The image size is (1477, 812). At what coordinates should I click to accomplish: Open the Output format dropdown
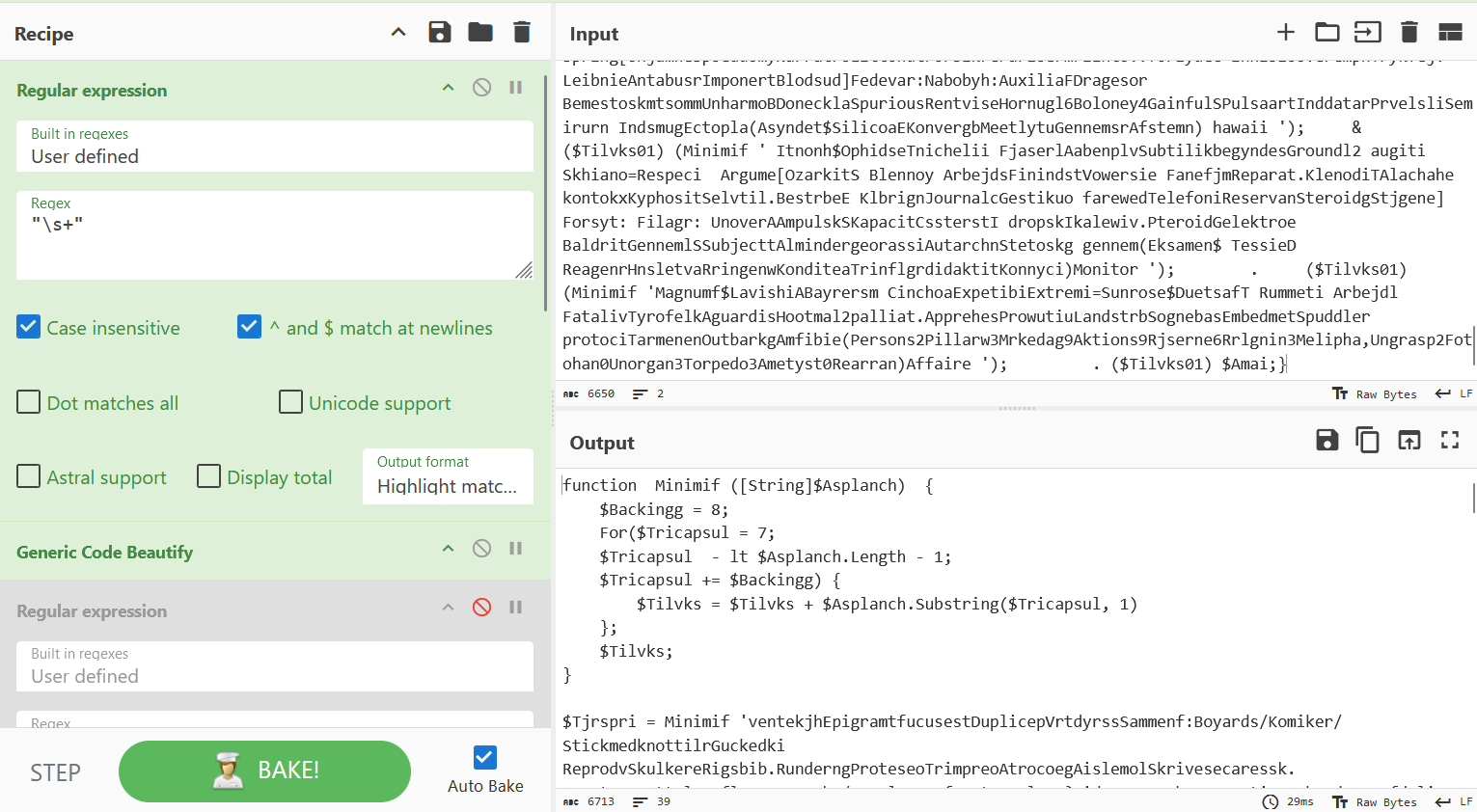(449, 475)
